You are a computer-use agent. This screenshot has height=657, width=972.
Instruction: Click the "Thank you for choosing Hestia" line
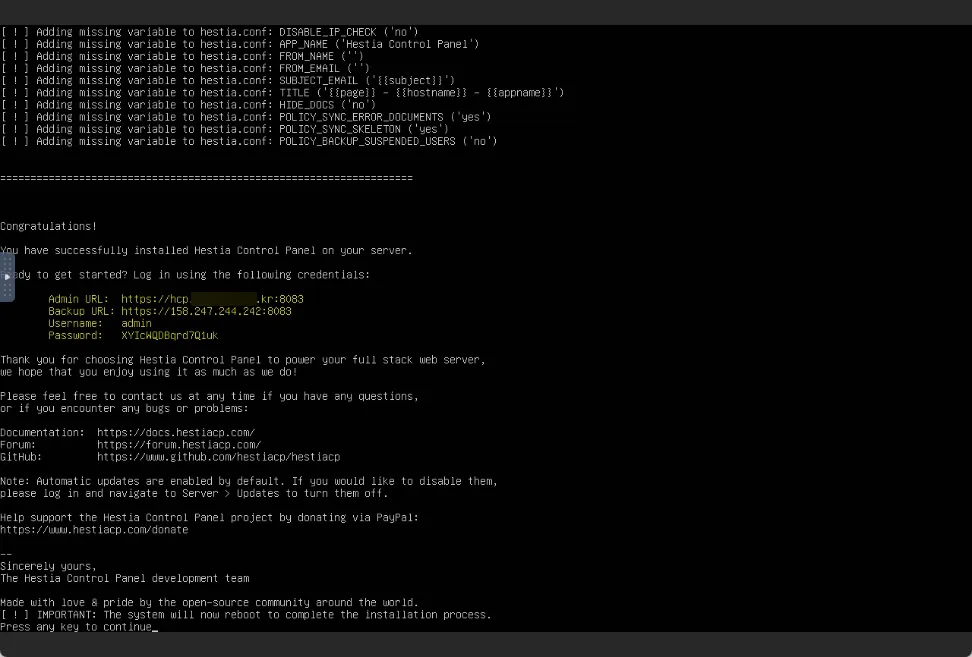point(242,359)
